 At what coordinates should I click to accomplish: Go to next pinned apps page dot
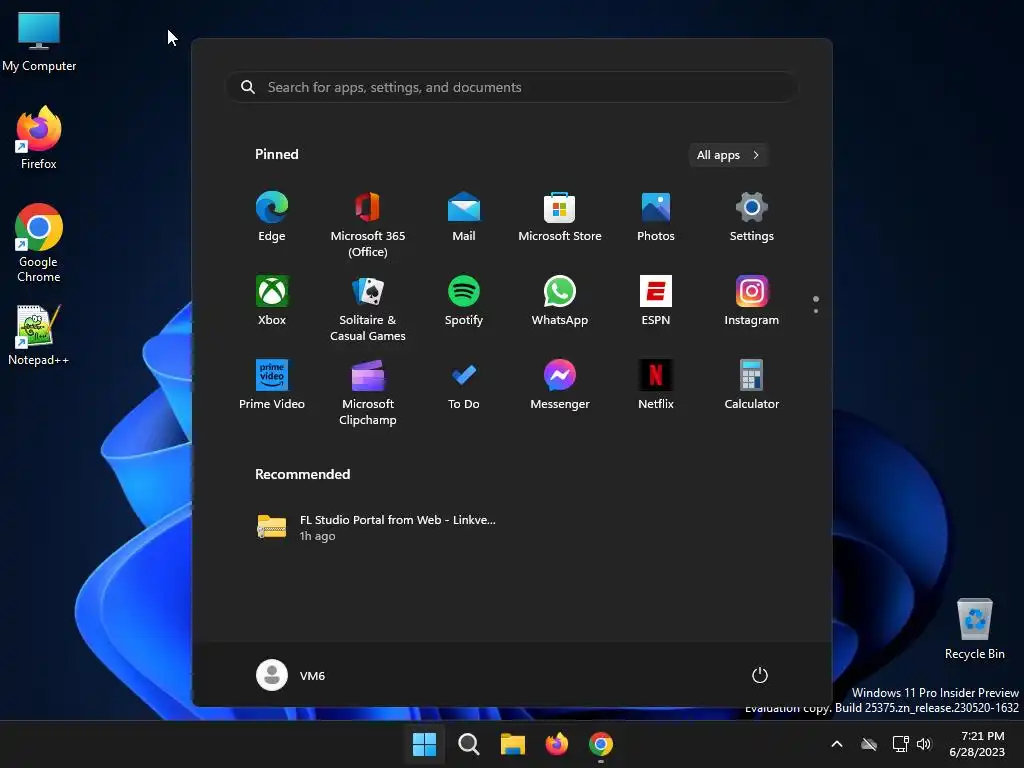[x=816, y=311]
